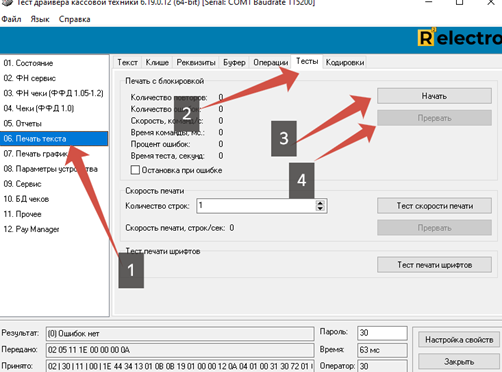Switch to the Тесты tab

[307, 61]
